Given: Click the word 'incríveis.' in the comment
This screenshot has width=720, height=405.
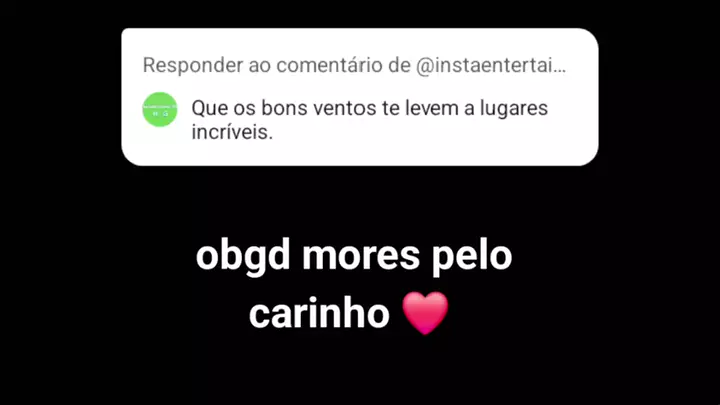Looking at the screenshot, I should click(x=232, y=132).
